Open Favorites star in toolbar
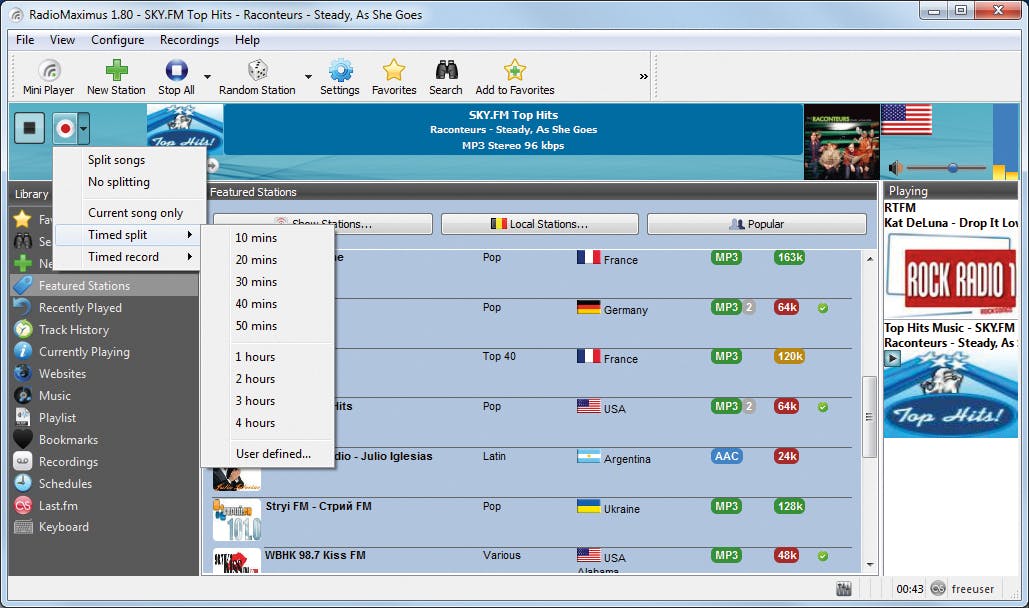 click(394, 77)
